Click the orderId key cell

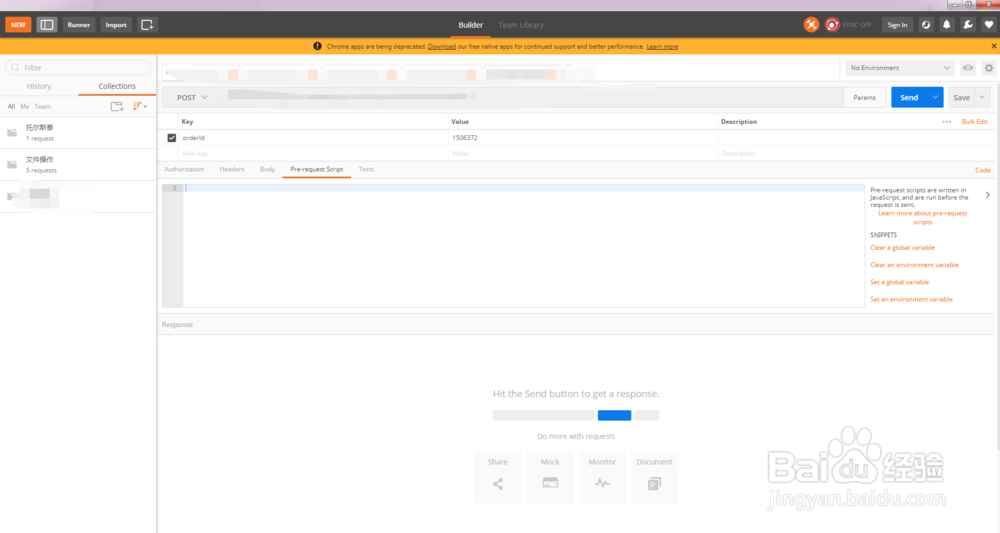pos(314,138)
